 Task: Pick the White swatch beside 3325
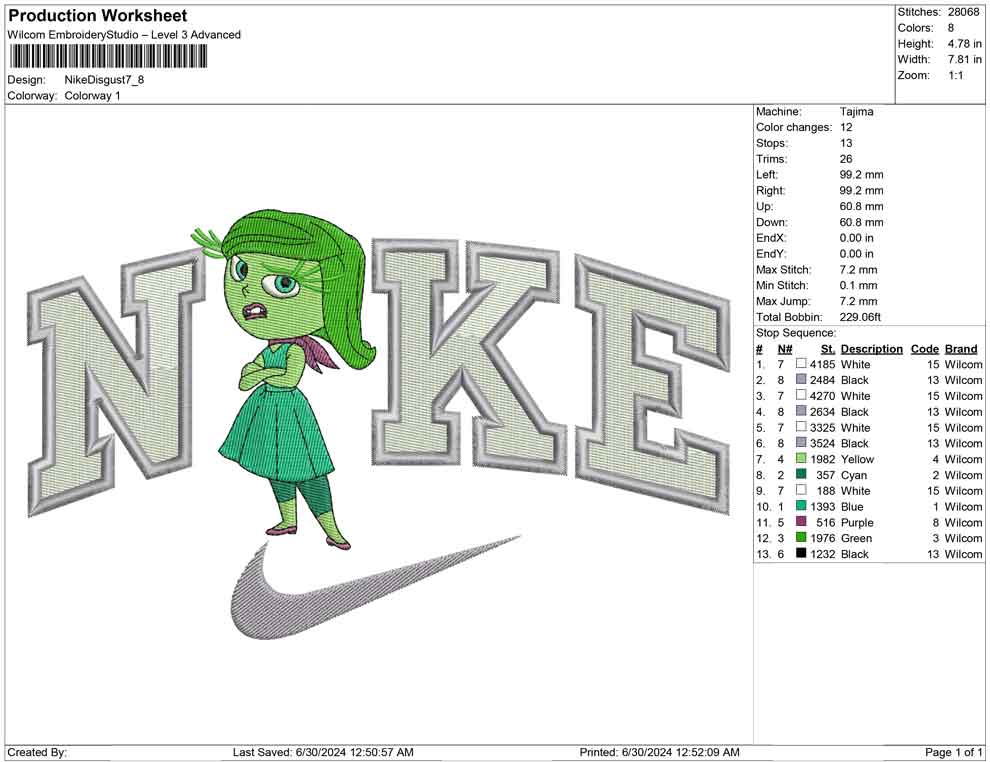click(801, 426)
